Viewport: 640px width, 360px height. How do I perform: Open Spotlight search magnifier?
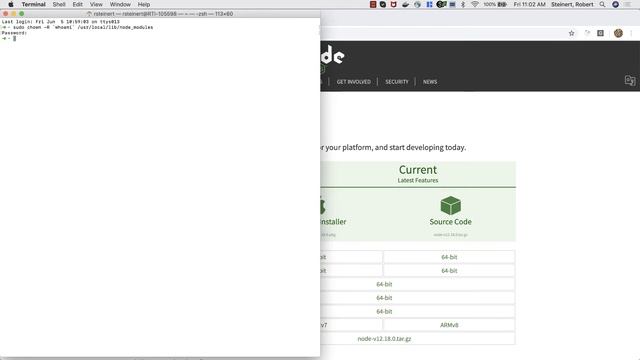pyautogui.click(x=602, y=4)
